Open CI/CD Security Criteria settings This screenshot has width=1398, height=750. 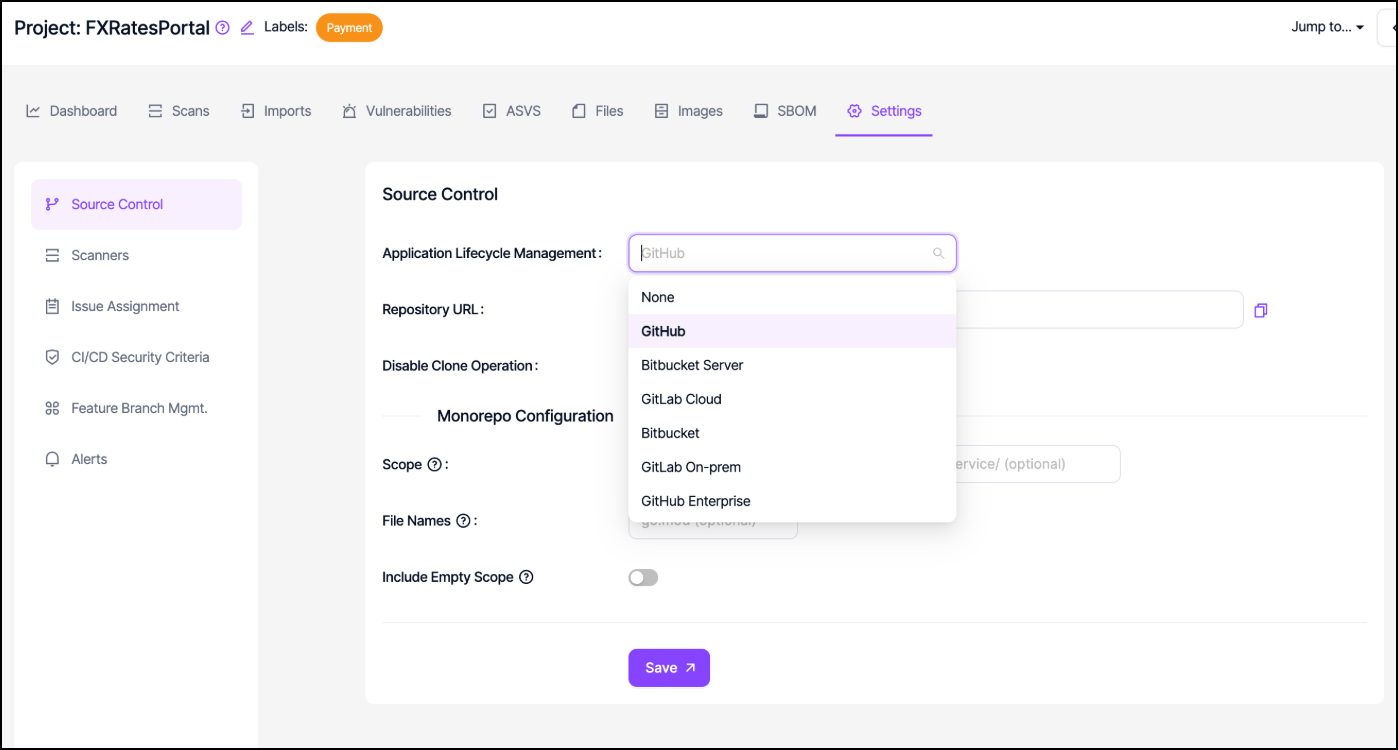coord(140,357)
